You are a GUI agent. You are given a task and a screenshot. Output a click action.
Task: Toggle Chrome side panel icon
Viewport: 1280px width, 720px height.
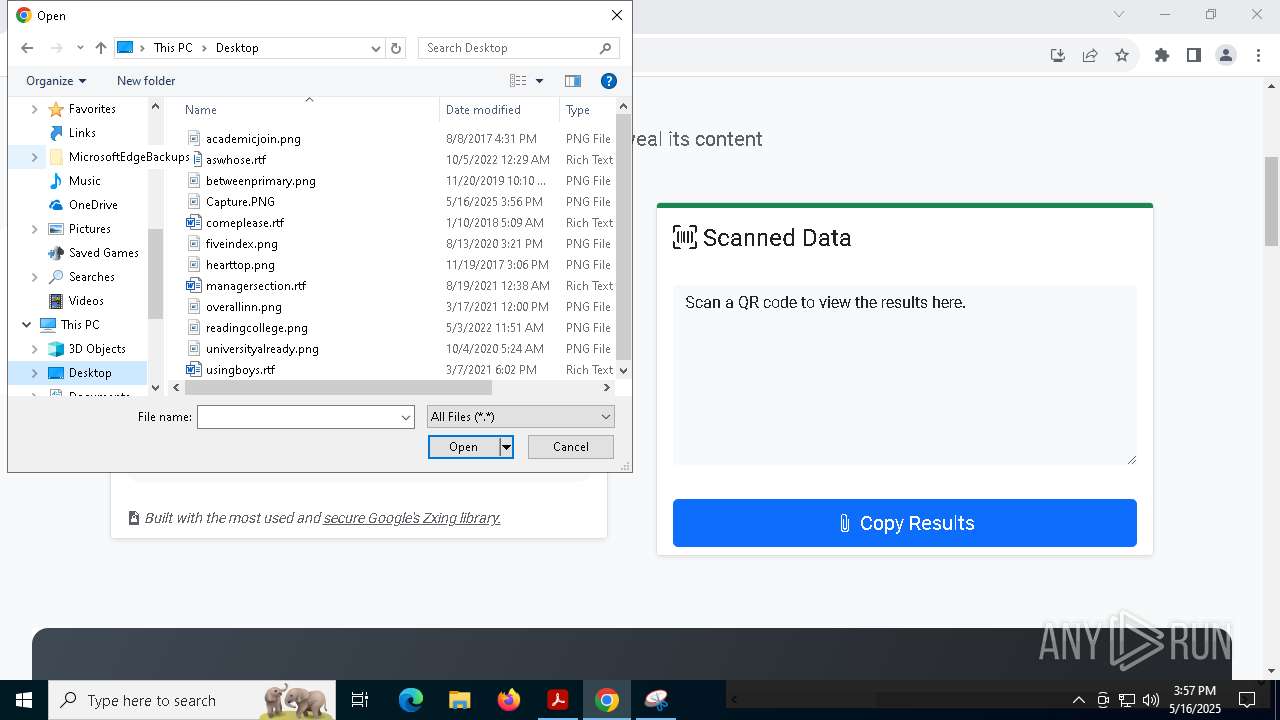1194,56
